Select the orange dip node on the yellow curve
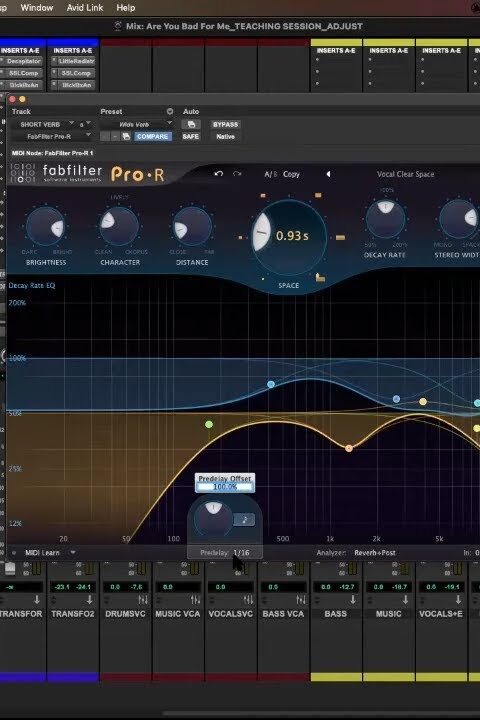Image resolution: width=480 pixels, height=720 pixels. point(349,448)
